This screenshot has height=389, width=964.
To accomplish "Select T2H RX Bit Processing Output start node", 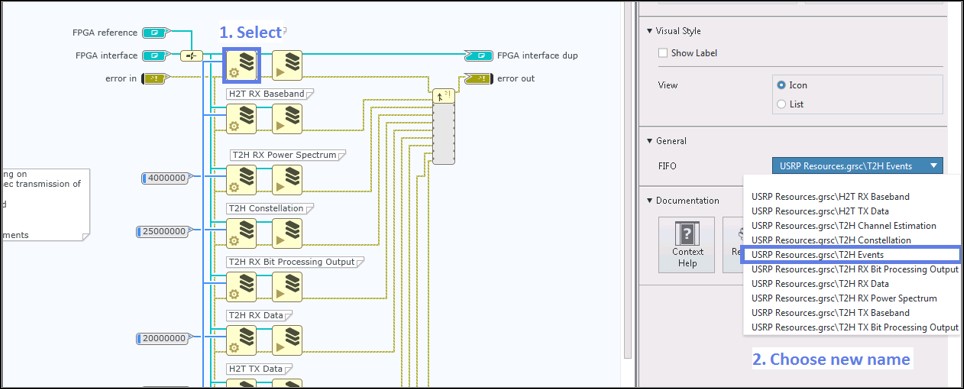I will 287,287.
